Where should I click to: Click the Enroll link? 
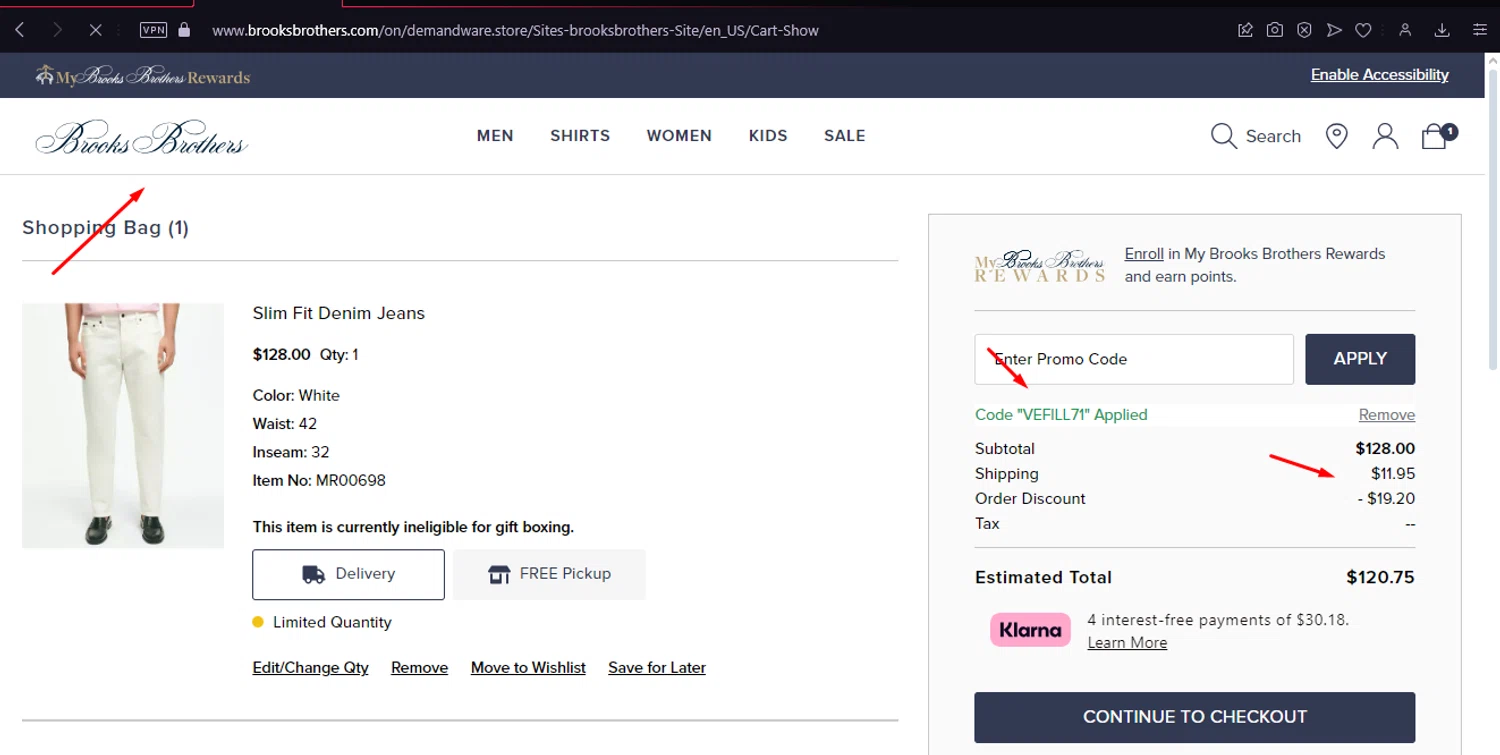coord(1144,254)
